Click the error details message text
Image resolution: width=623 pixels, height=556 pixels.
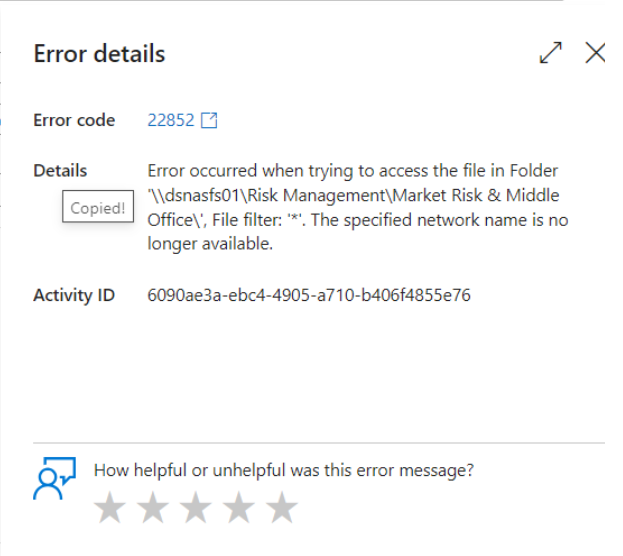[x=358, y=207]
